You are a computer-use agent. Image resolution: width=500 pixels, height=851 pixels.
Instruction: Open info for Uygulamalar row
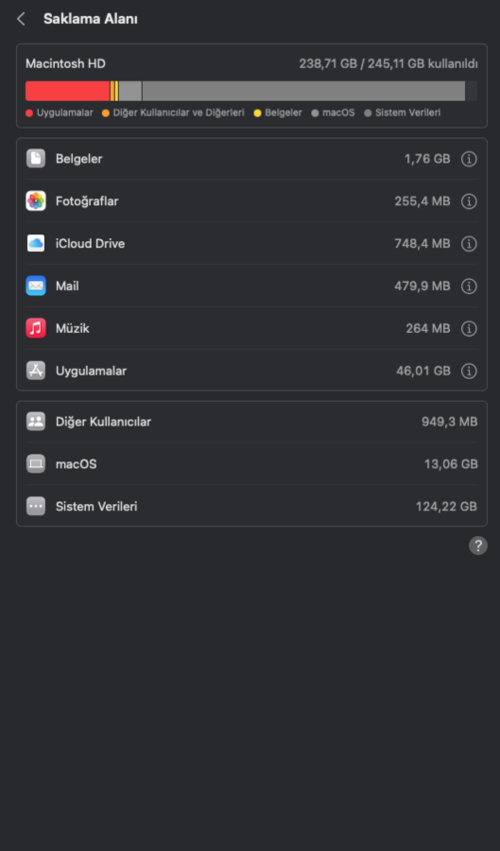(469, 371)
